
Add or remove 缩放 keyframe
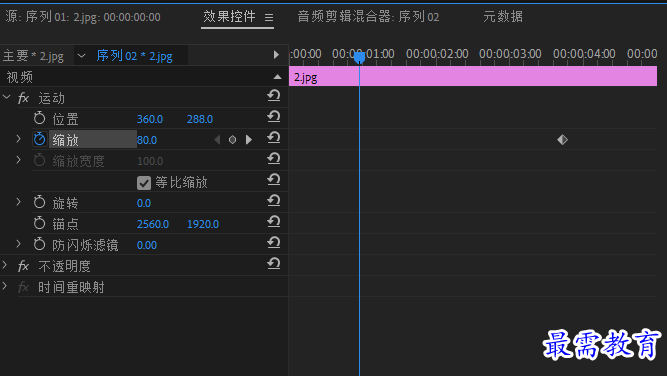pyautogui.click(x=232, y=140)
